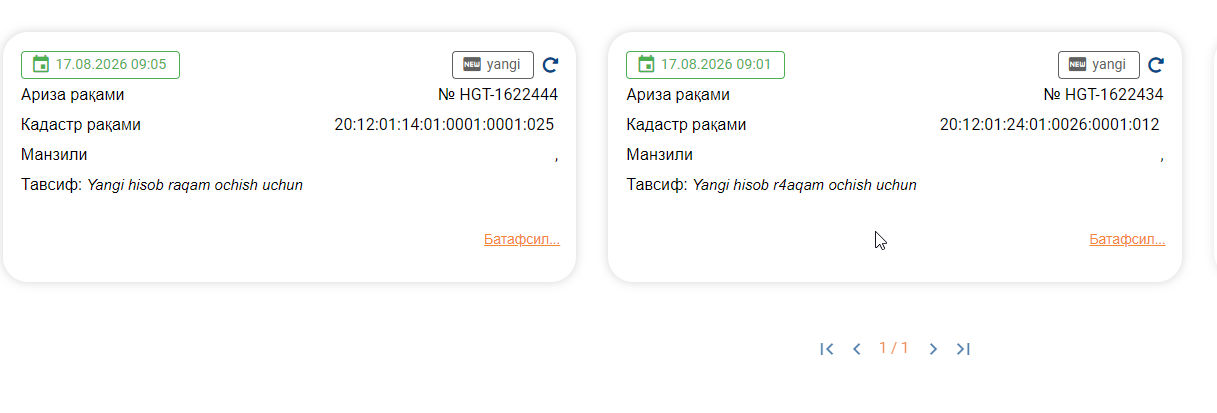Go to first page of pagination

pyautogui.click(x=826, y=349)
